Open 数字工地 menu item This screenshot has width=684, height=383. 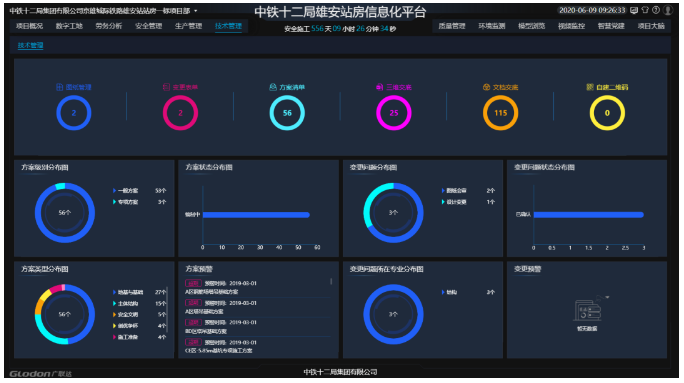(x=69, y=26)
